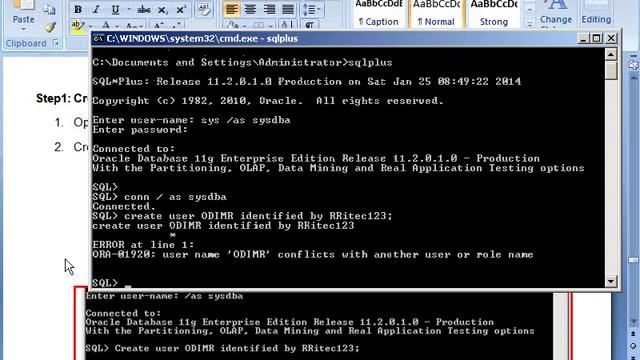Apply the Normal style

[x=436, y=14]
